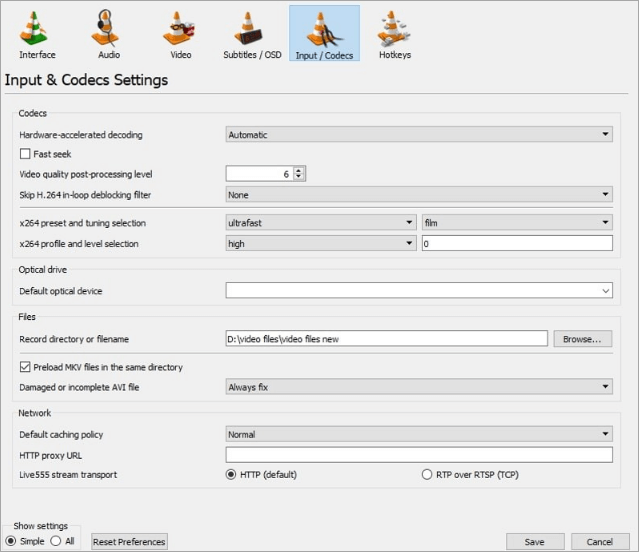
Task: Expand the Default caching policy dropdown
Action: tap(419, 435)
